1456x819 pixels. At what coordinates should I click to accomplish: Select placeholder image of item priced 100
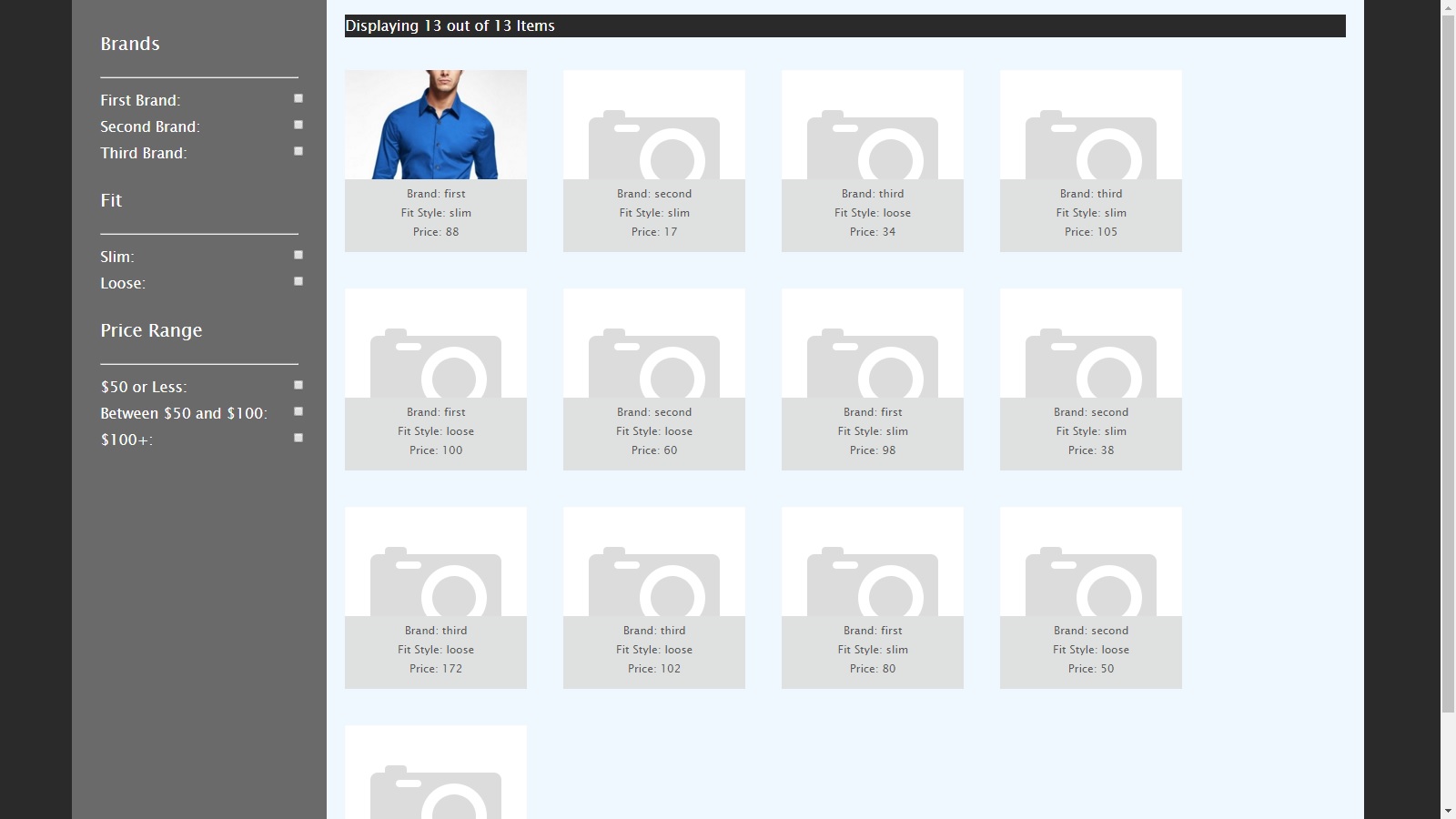coord(436,343)
